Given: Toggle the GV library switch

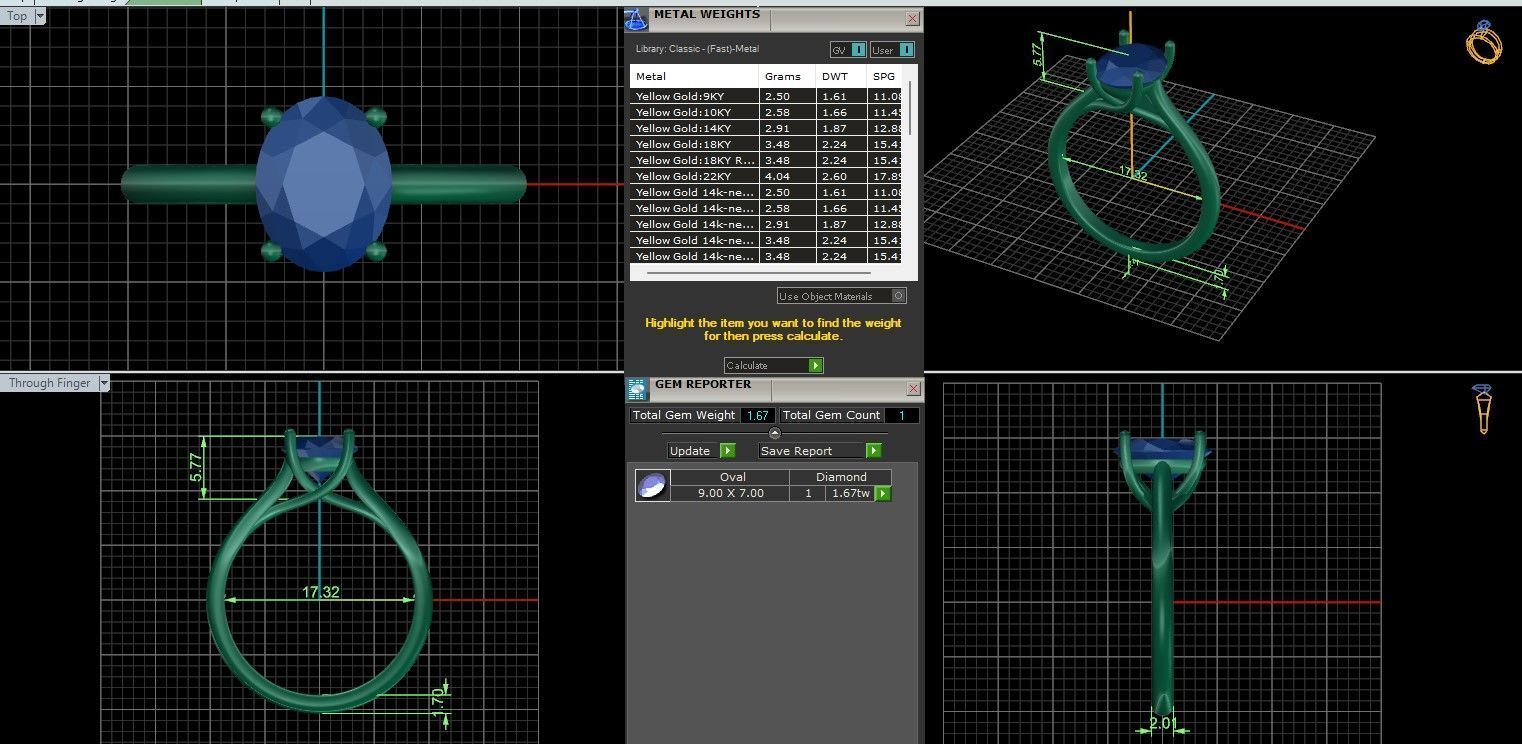Looking at the screenshot, I should click(x=848, y=50).
